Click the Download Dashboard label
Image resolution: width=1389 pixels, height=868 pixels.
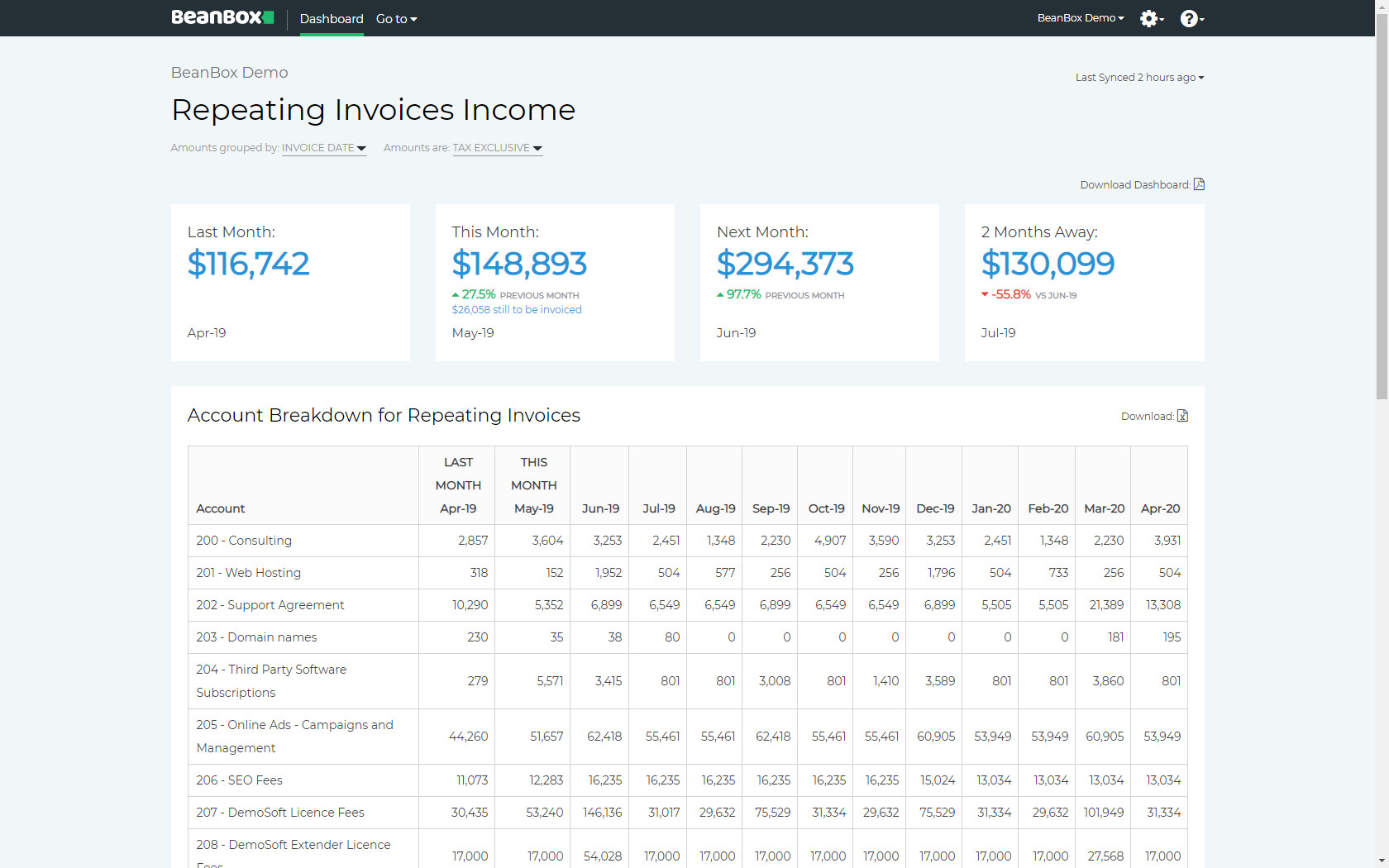[x=1134, y=184]
